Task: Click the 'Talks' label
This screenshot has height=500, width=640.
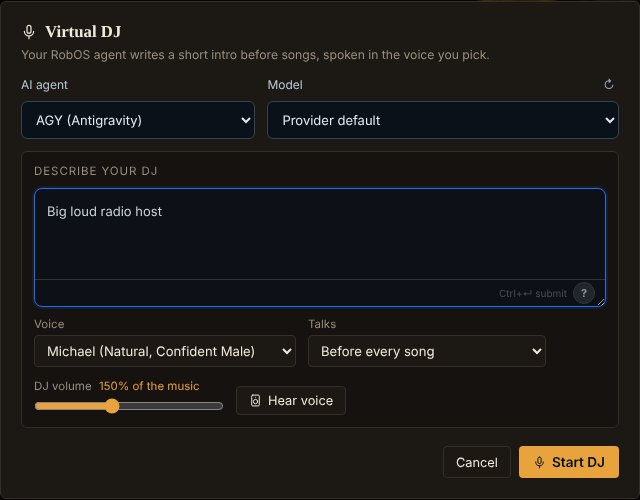Action: click(x=322, y=324)
